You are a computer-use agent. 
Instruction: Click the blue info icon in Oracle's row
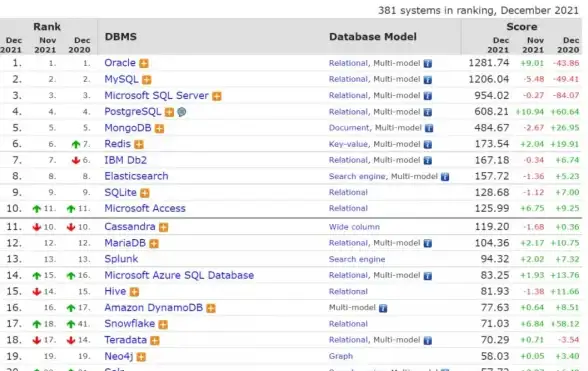point(428,63)
